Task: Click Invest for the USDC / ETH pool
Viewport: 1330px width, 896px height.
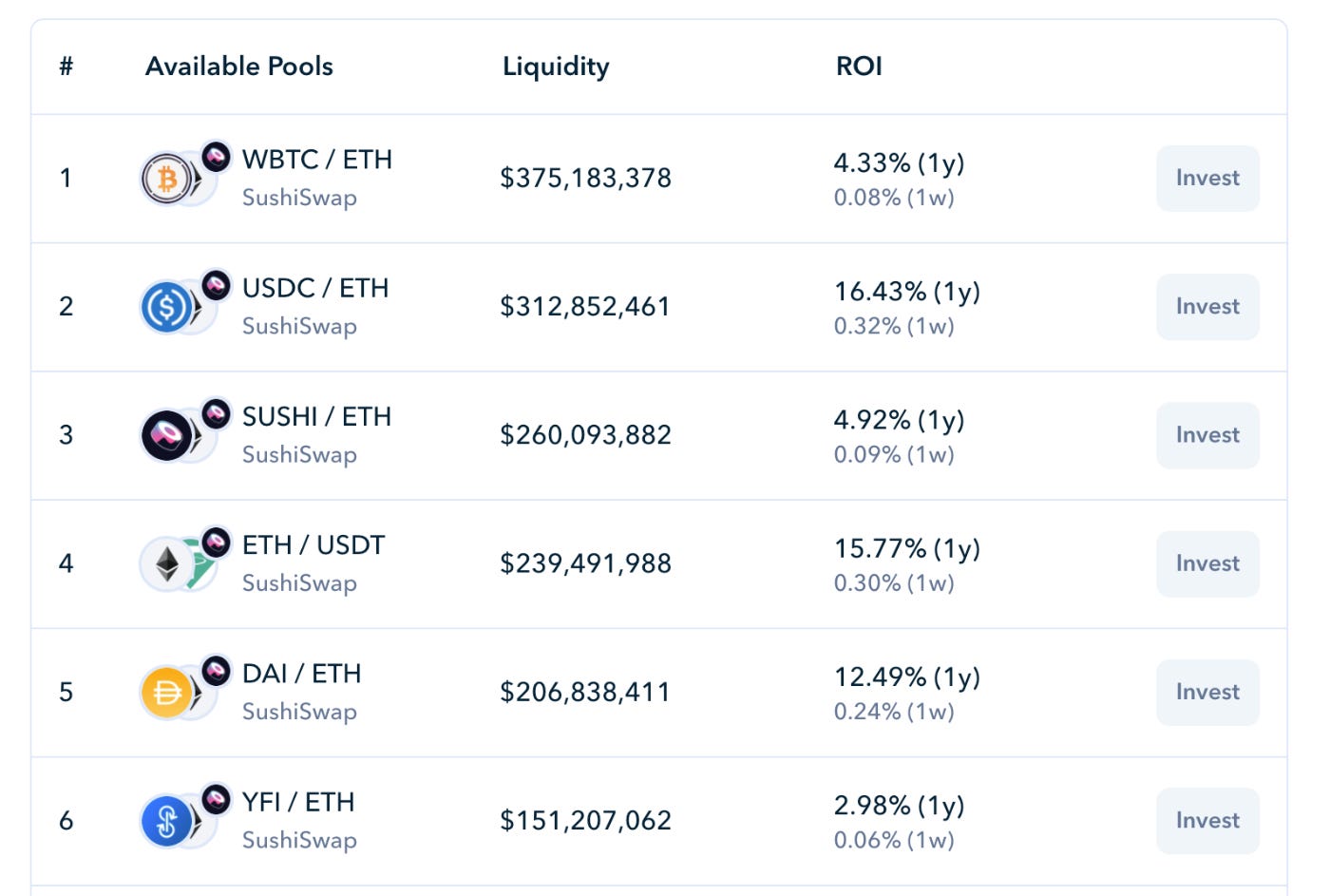Action: [x=1206, y=306]
